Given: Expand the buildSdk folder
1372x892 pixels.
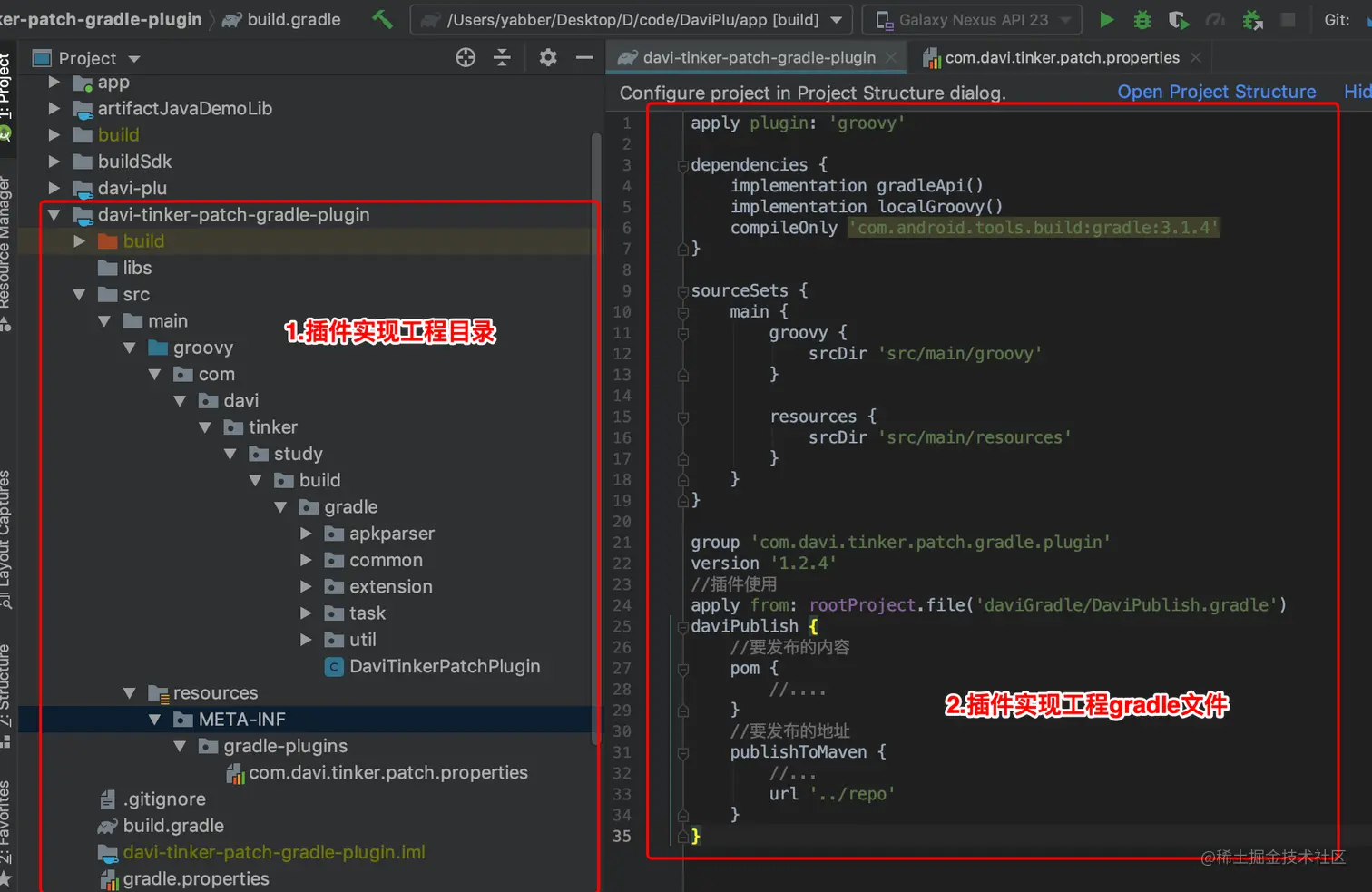Looking at the screenshot, I should [54, 162].
